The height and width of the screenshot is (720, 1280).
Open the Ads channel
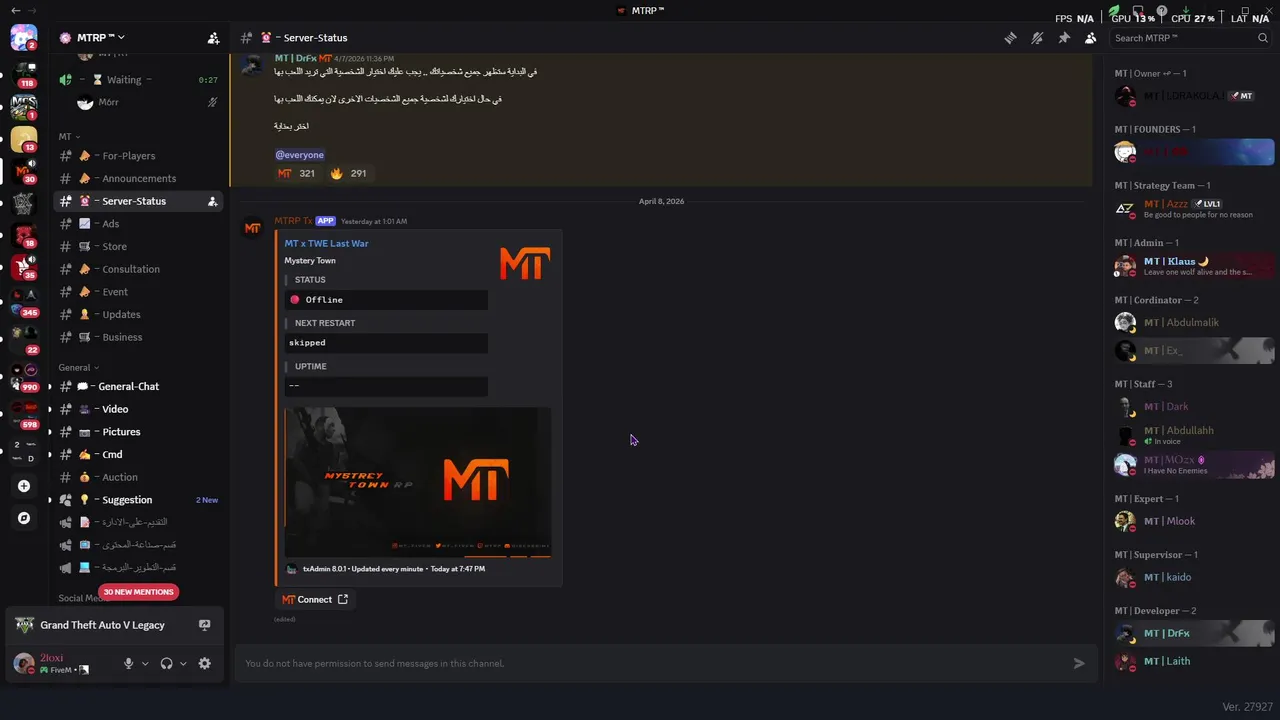coord(138,224)
